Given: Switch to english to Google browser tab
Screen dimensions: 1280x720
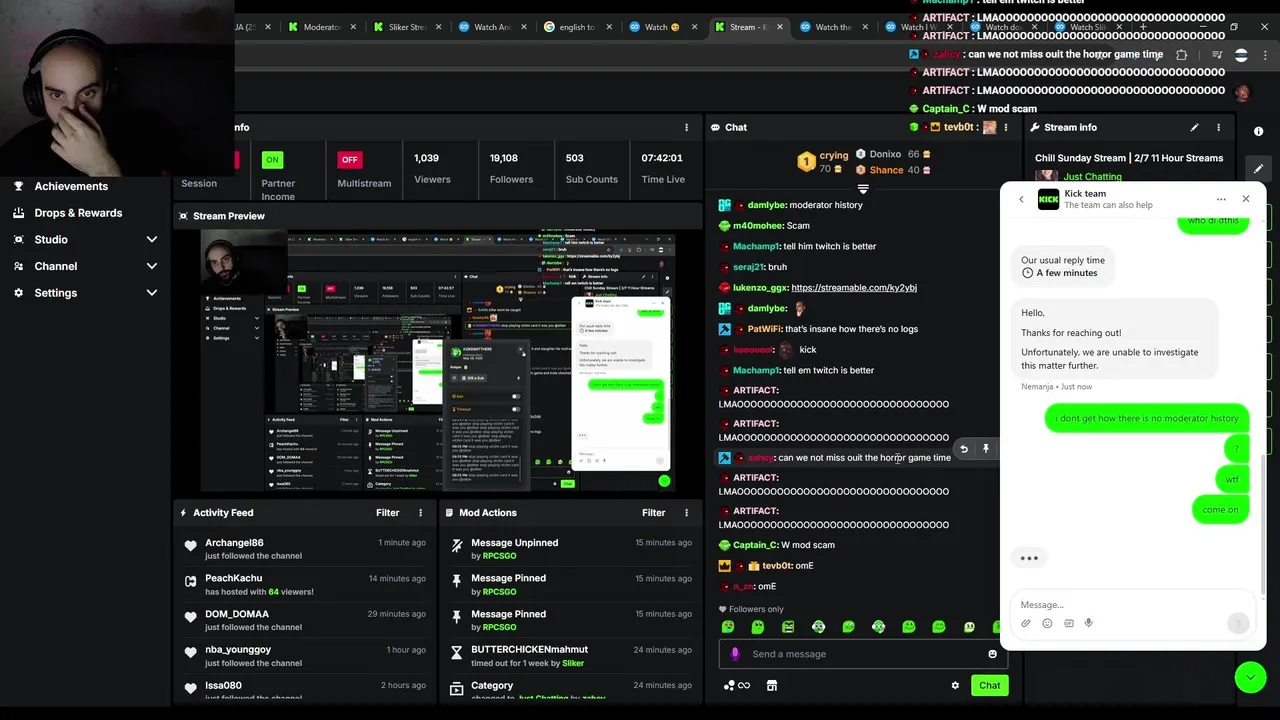Looking at the screenshot, I should pos(578,27).
